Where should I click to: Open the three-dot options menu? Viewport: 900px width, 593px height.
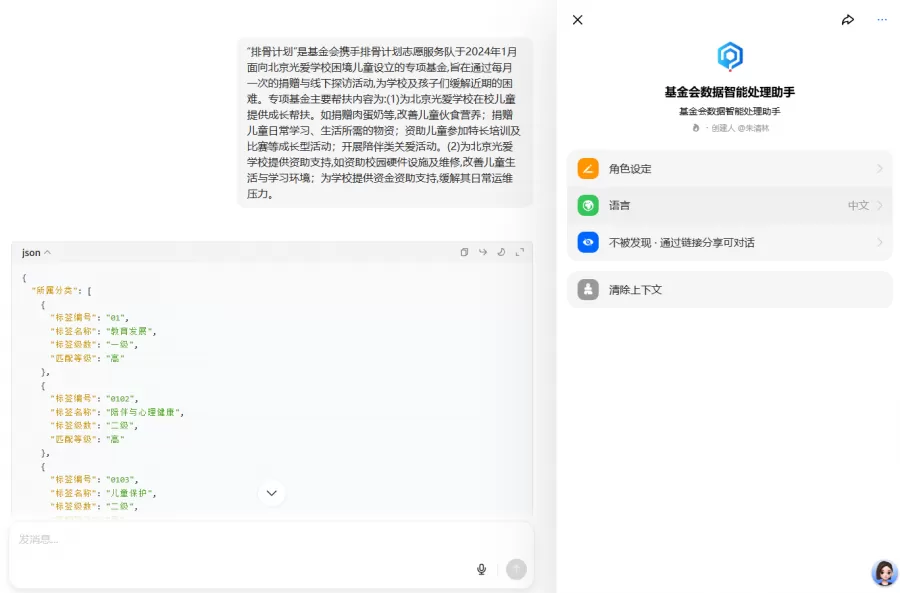tap(881, 19)
